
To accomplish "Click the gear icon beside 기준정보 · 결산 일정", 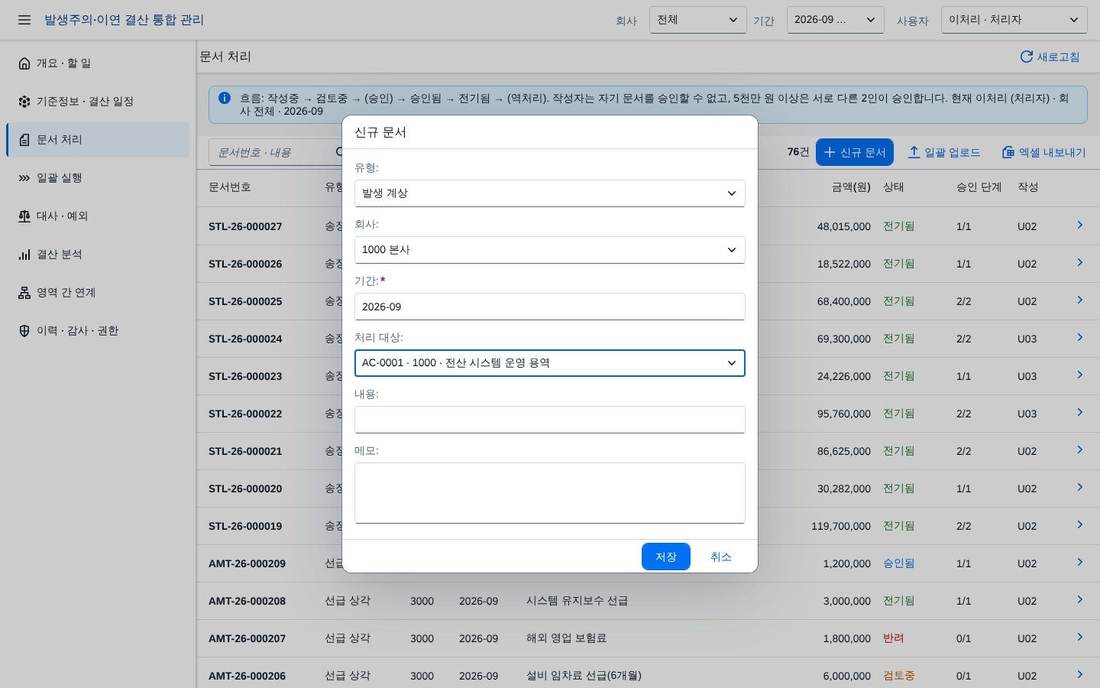I will coord(25,101).
